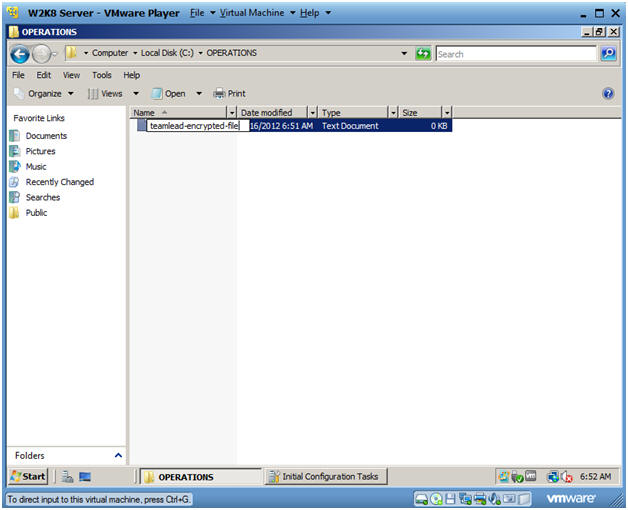Open VMware Player Virtual Machine menu
628x510 pixels.
(x=257, y=13)
